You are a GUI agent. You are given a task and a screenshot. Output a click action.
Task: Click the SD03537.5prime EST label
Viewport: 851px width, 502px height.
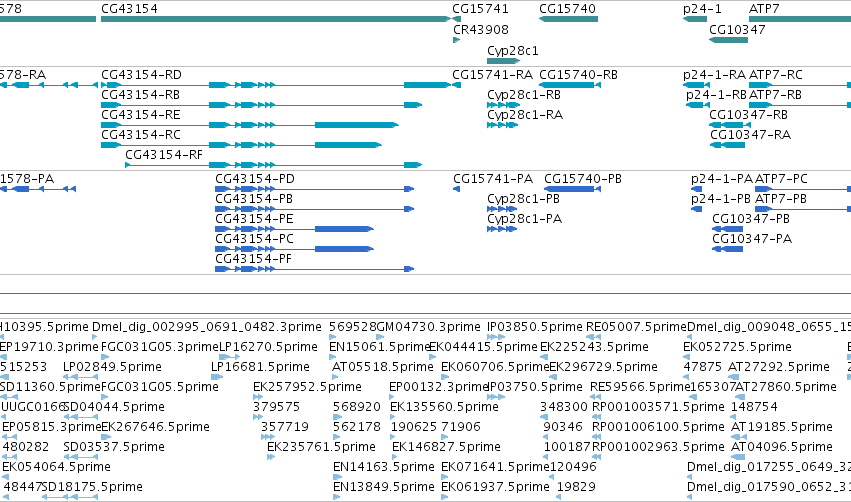[x=113, y=447]
